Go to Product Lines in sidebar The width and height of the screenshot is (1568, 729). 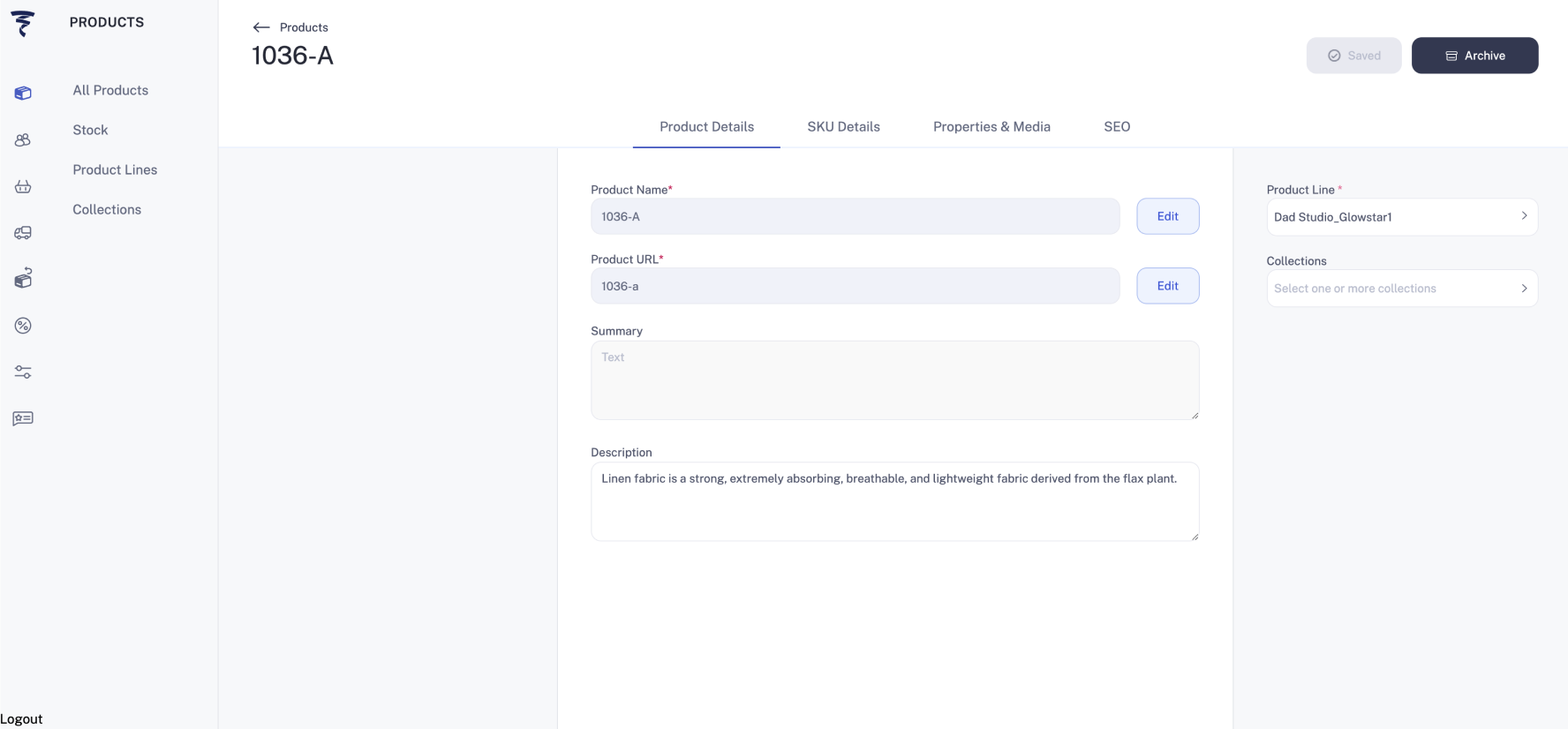[x=115, y=169]
